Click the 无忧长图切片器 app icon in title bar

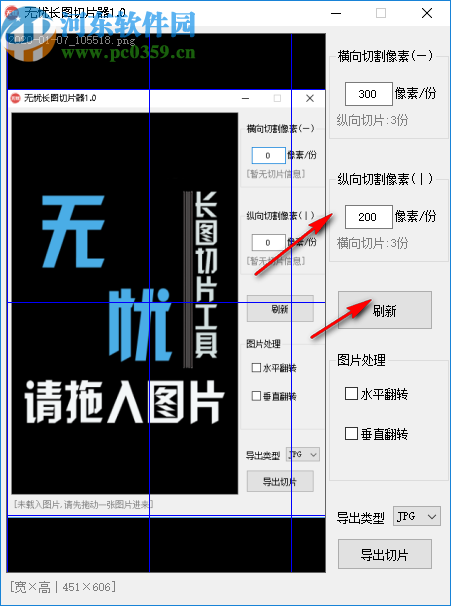[12, 13]
